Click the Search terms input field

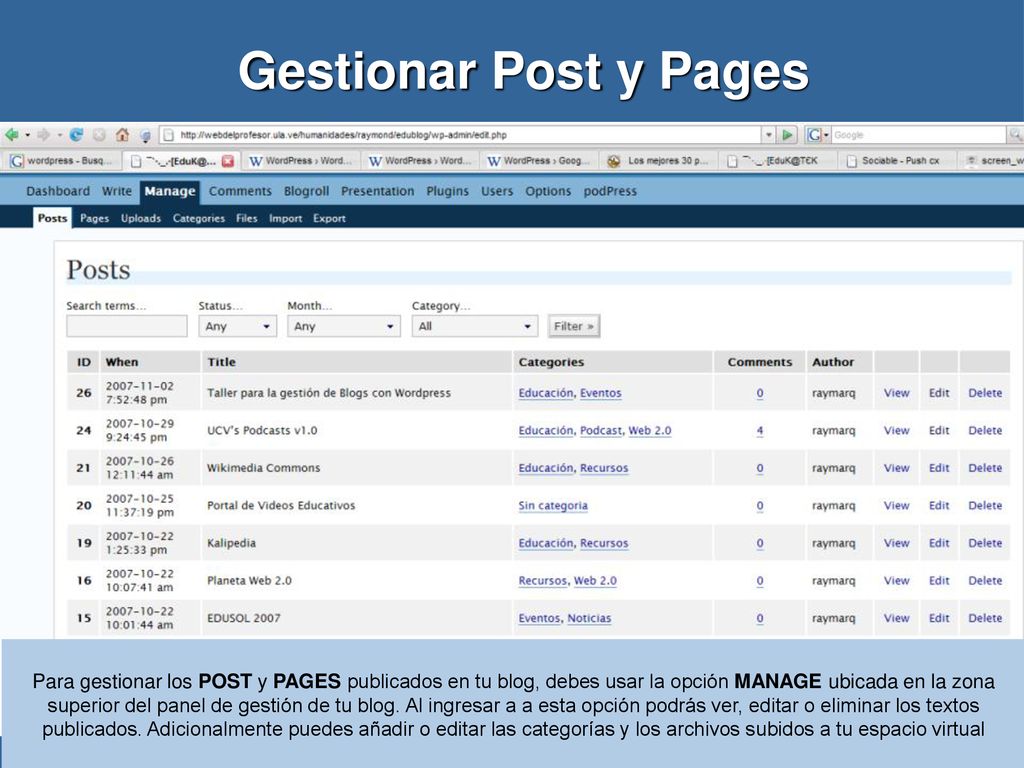tap(127, 326)
